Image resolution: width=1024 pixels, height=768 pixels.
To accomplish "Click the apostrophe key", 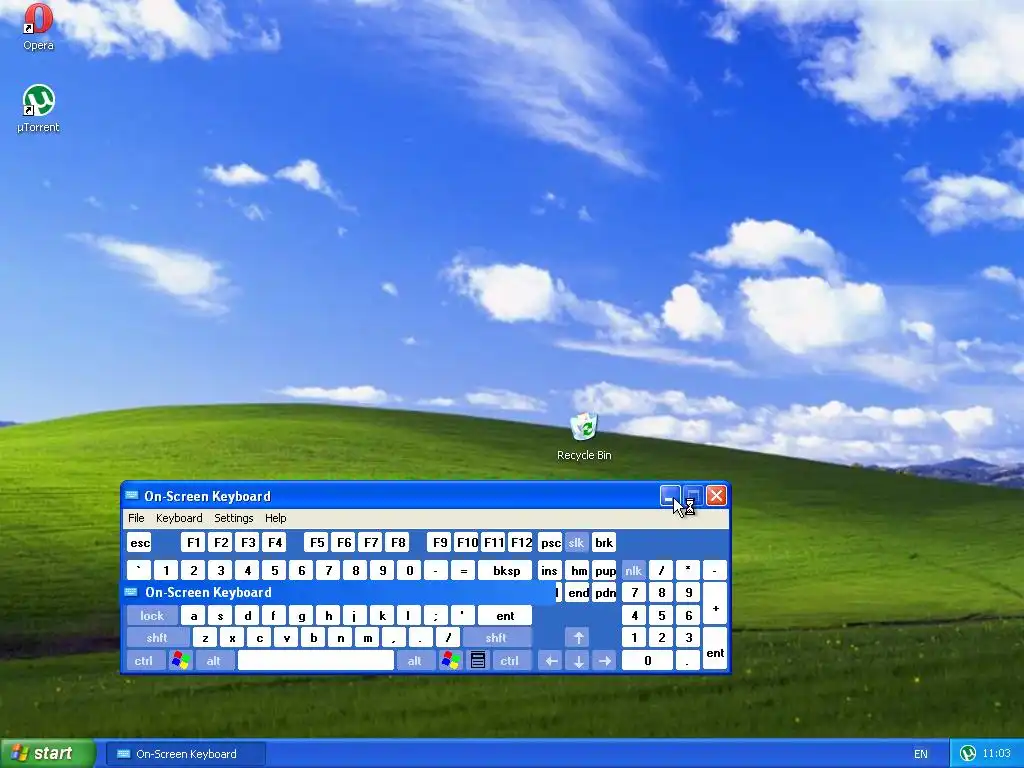I will [462, 616].
